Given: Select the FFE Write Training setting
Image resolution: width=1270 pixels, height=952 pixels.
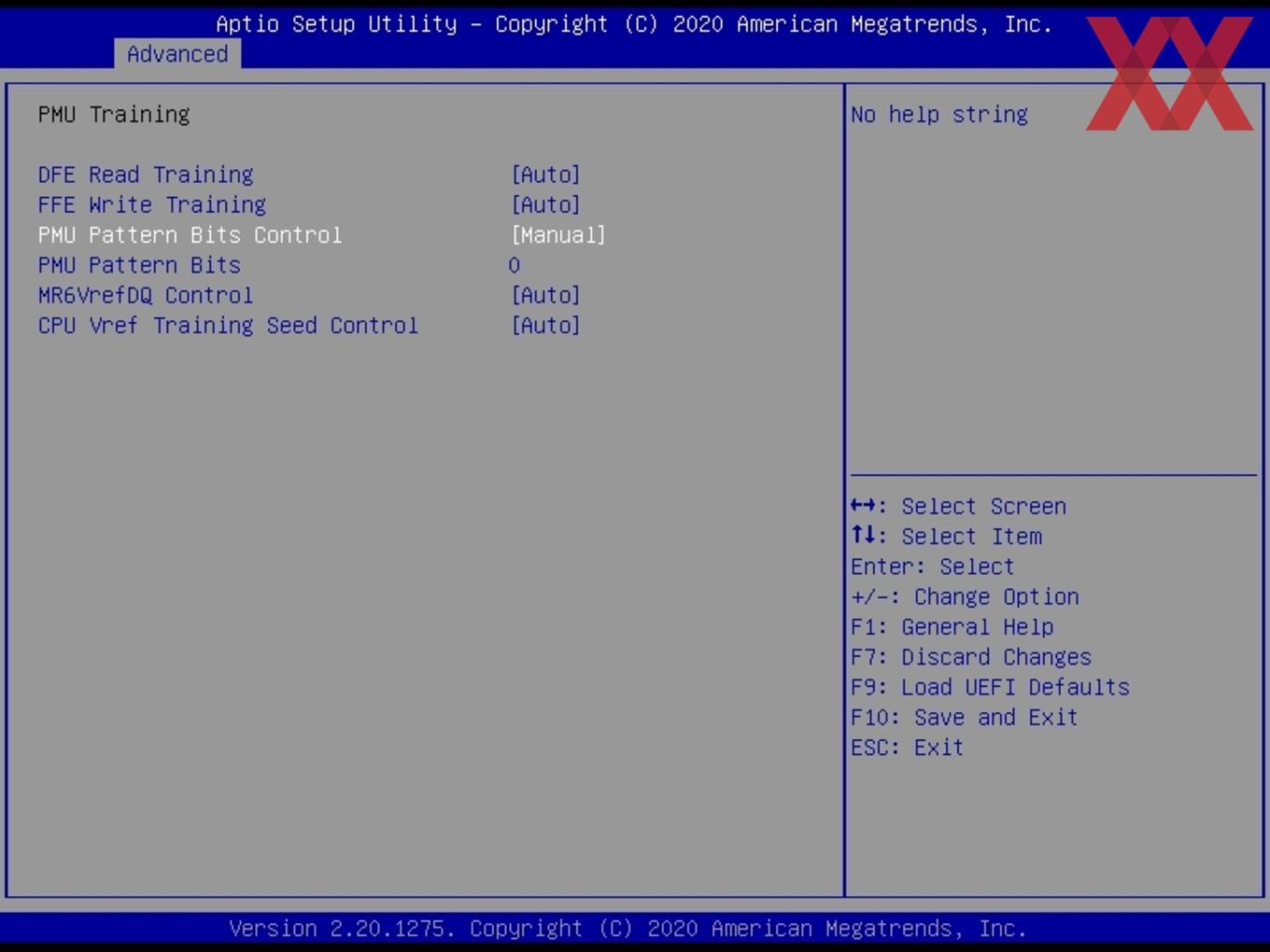Looking at the screenshot, I should (152, 204).
